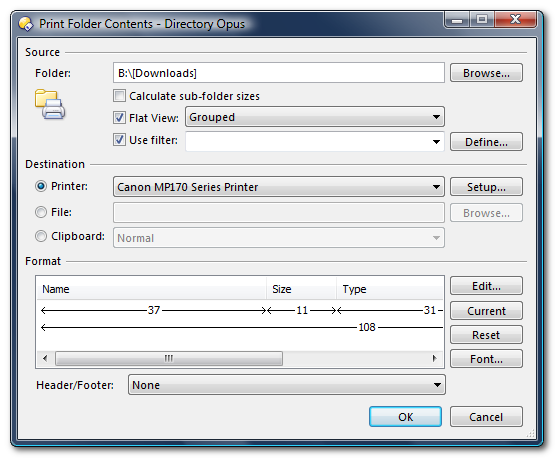
Task: Click the Define... filter button
Action: coord(486,142)
